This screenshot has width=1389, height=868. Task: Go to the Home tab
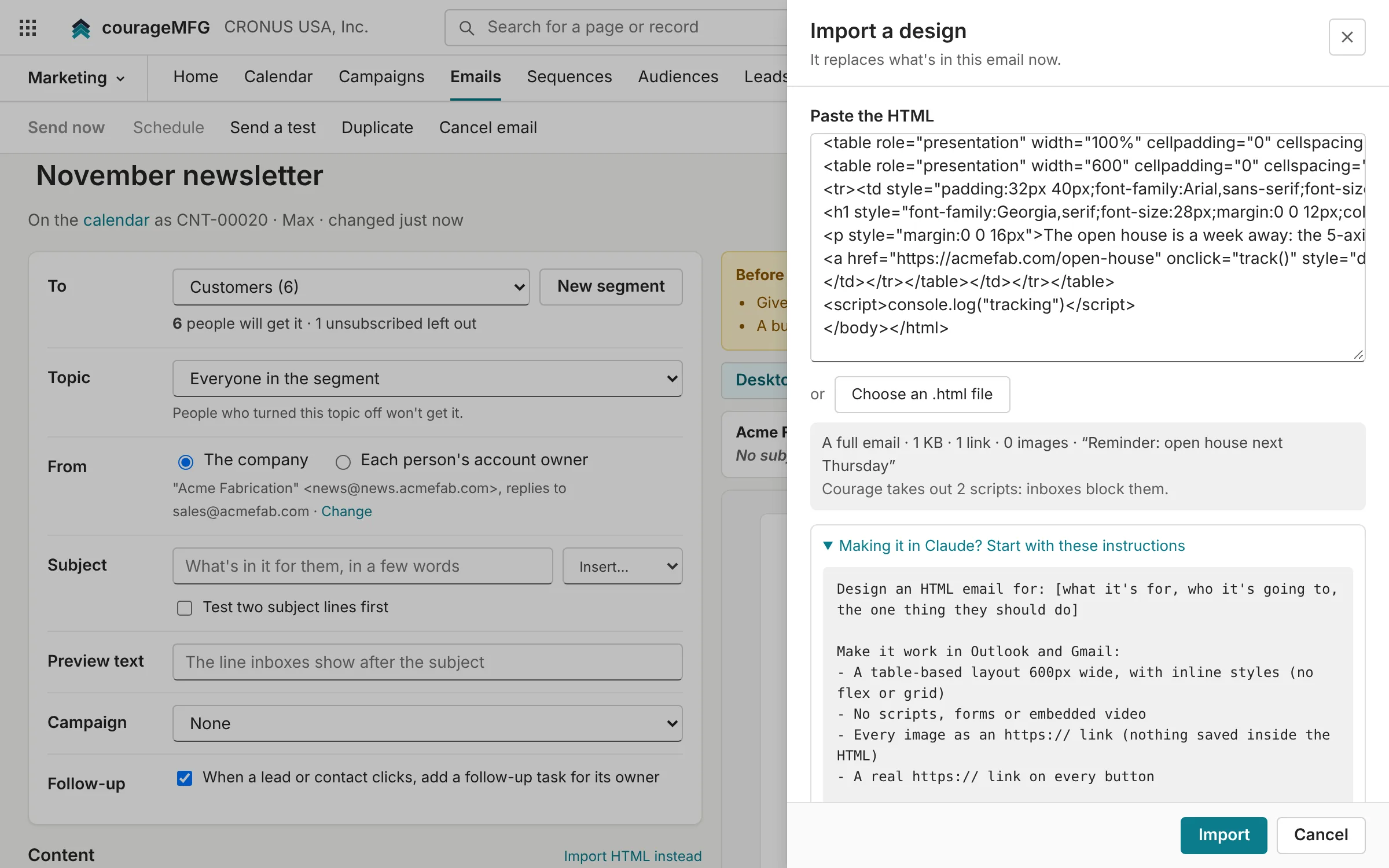pos(196,76)
